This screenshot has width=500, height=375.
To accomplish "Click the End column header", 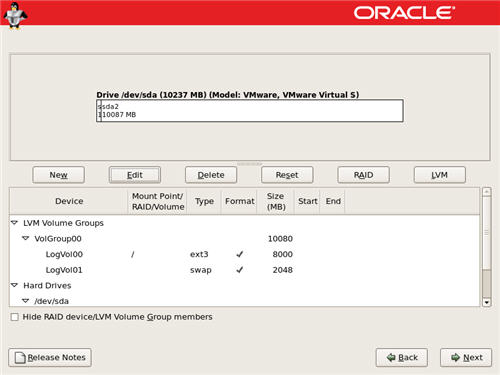I will pyautogui.click(x=333, y=201).
